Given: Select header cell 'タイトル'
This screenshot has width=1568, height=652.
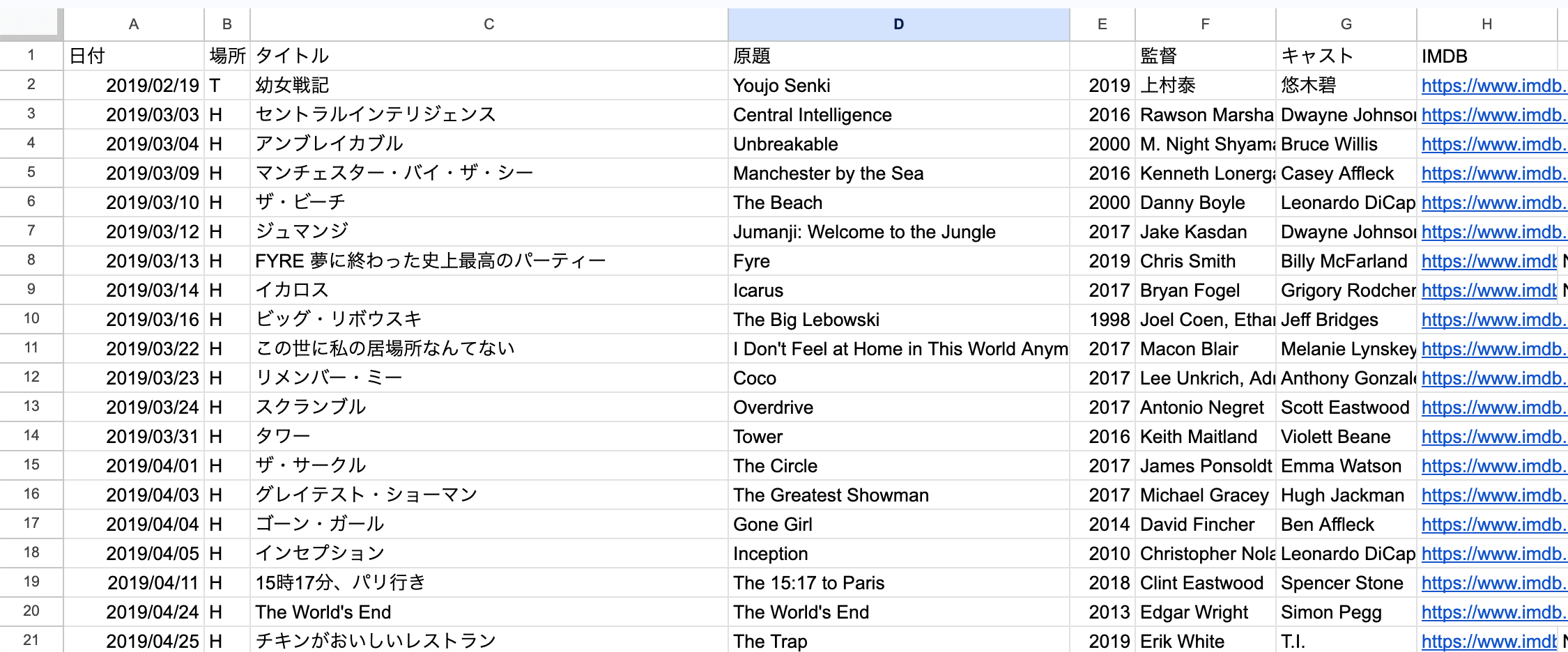Looking at the screenshot, I should click(x=489, y=56).
